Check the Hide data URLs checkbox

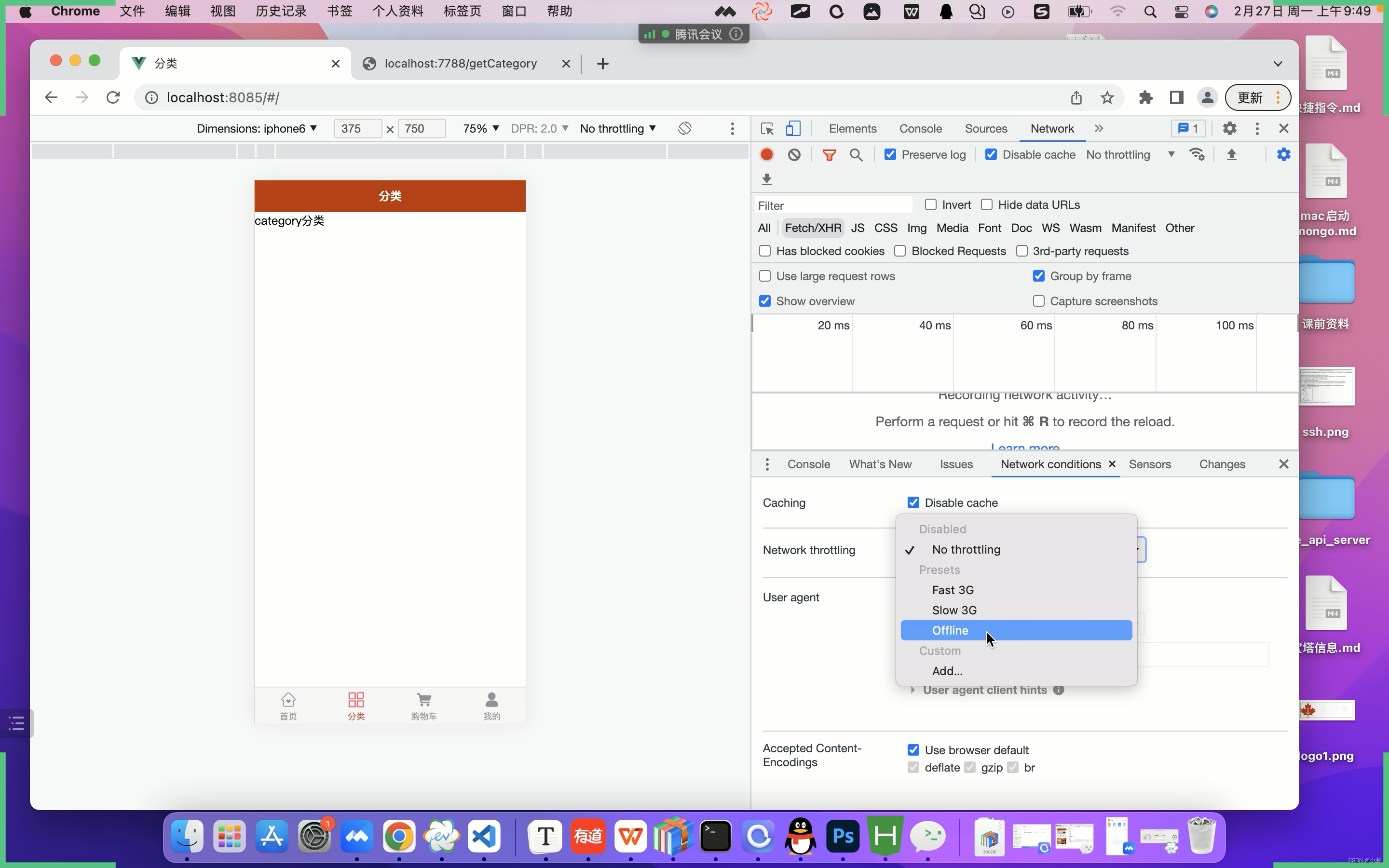tap(987, 205)
